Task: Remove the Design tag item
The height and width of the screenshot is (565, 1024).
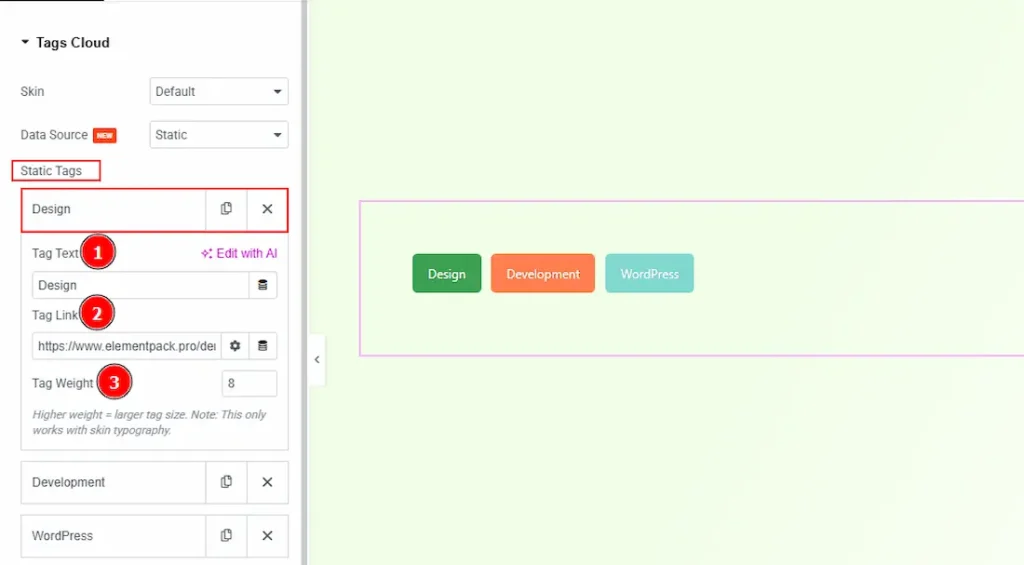Action: (x=267, y=209)
